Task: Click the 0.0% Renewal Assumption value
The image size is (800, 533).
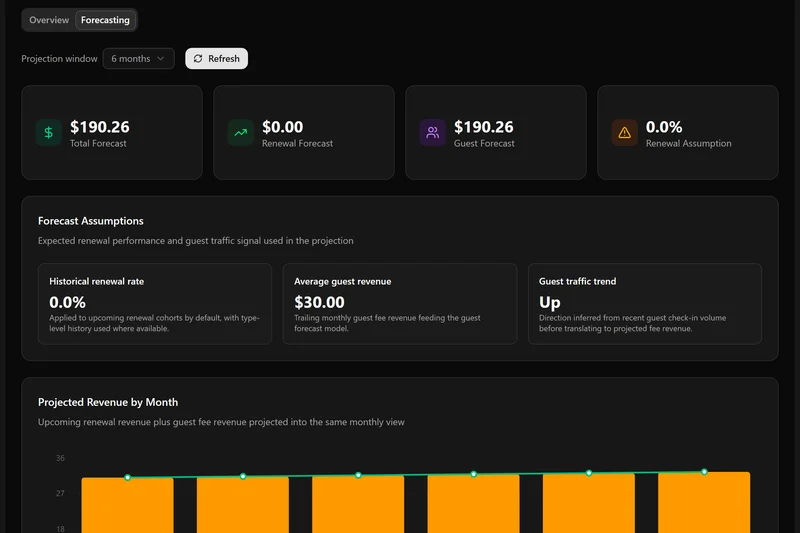Action: point(664,126)
